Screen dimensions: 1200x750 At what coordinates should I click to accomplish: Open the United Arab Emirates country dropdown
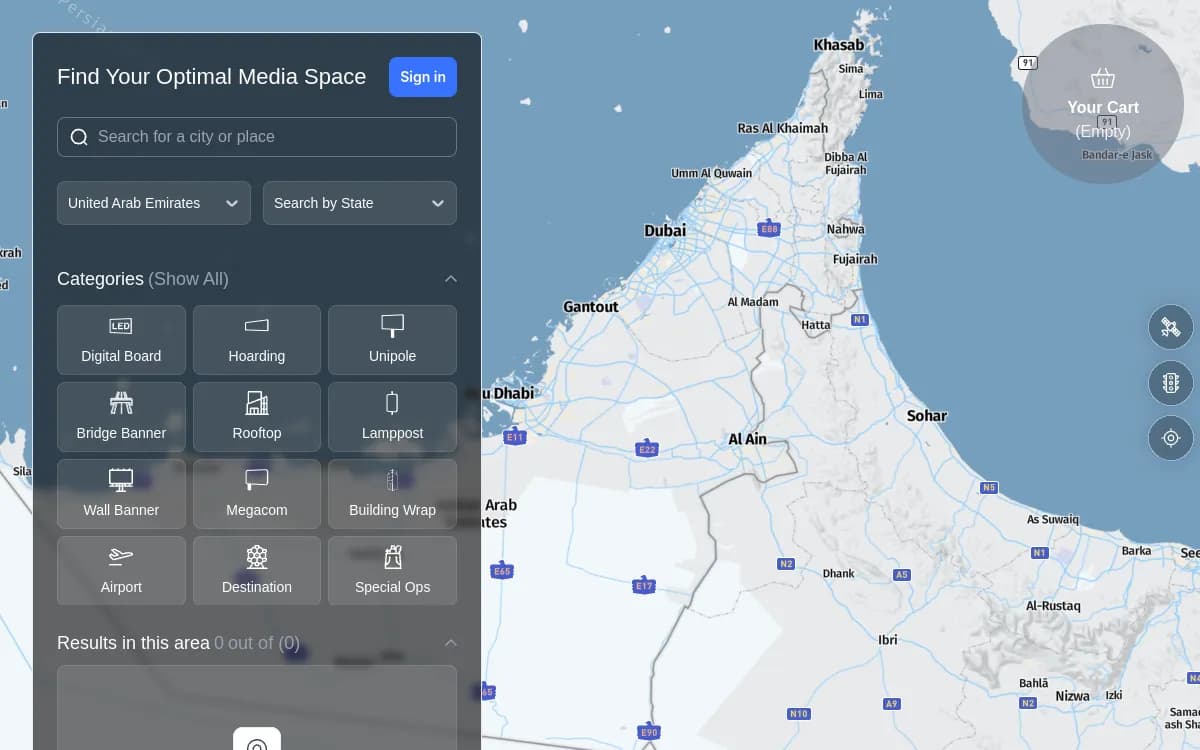(154, 203)
